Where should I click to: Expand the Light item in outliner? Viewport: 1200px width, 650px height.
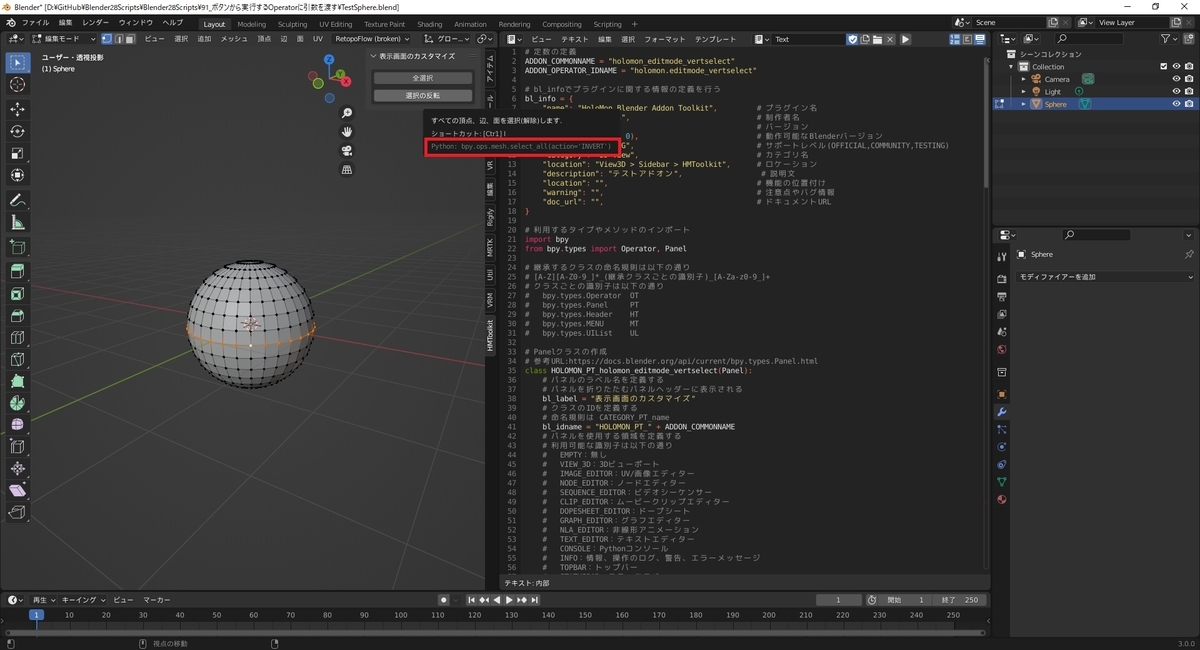(1024, 91)
